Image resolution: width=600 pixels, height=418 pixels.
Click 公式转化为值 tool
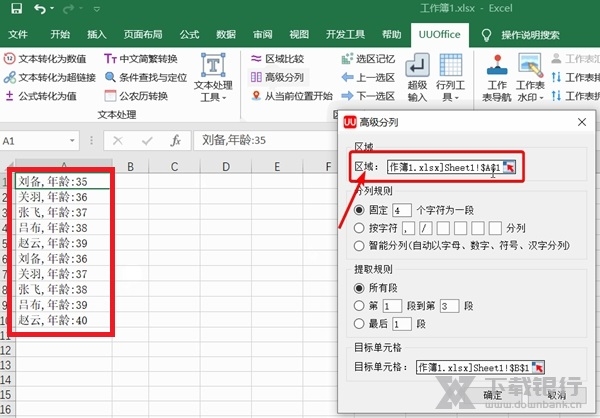pos(41,96)
